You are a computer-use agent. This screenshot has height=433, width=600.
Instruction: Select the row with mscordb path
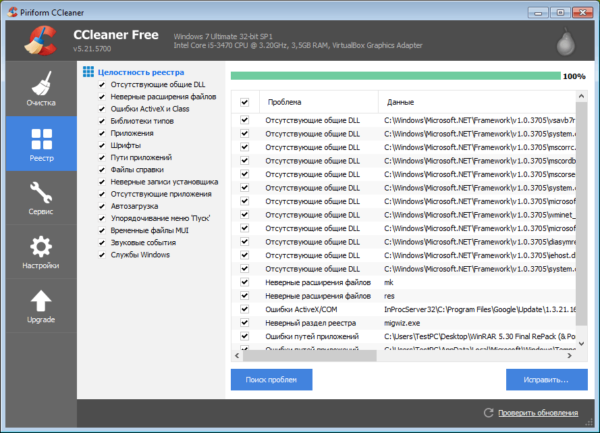(403, 161)
